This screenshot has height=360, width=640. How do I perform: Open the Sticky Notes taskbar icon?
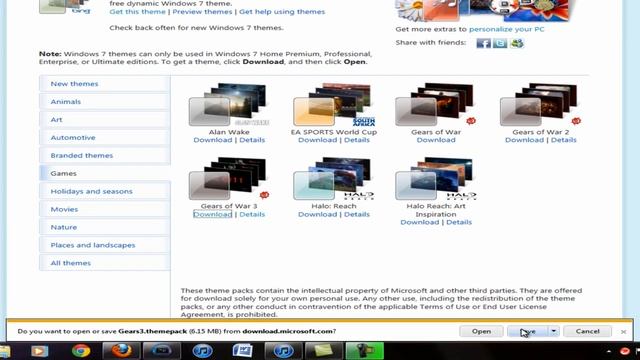coord(323,351)
